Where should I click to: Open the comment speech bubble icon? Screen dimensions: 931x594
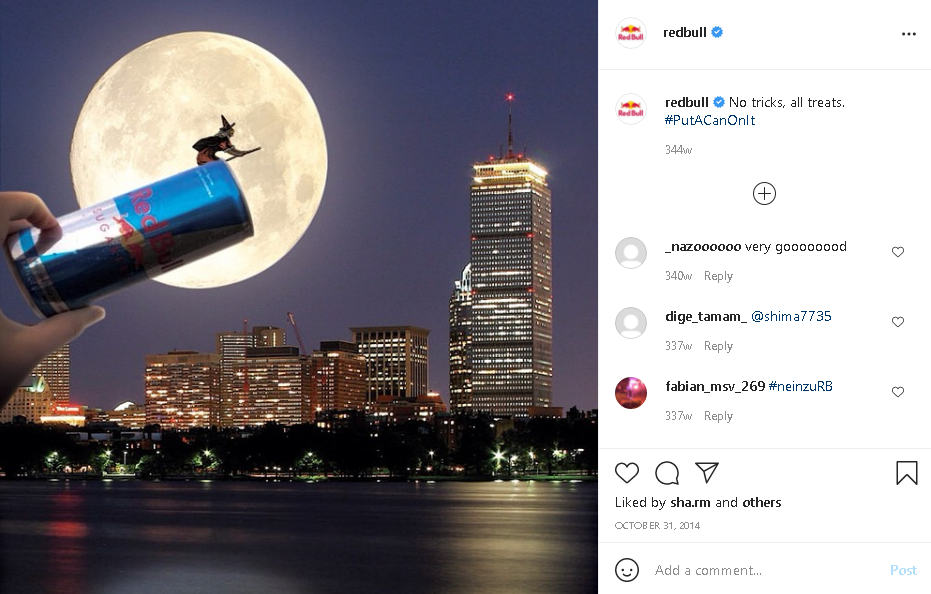667,473
